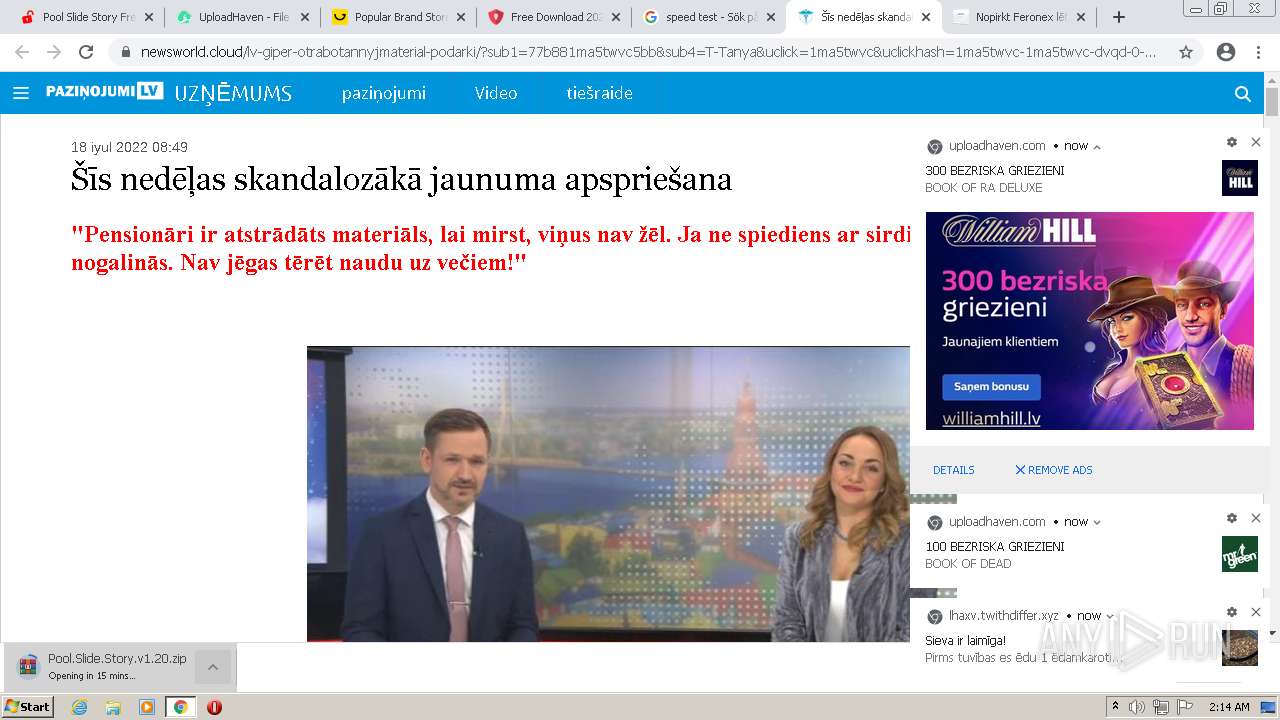Click the action center flag in tray
Screen dimensions: 1280x720
pos(1185,707)
